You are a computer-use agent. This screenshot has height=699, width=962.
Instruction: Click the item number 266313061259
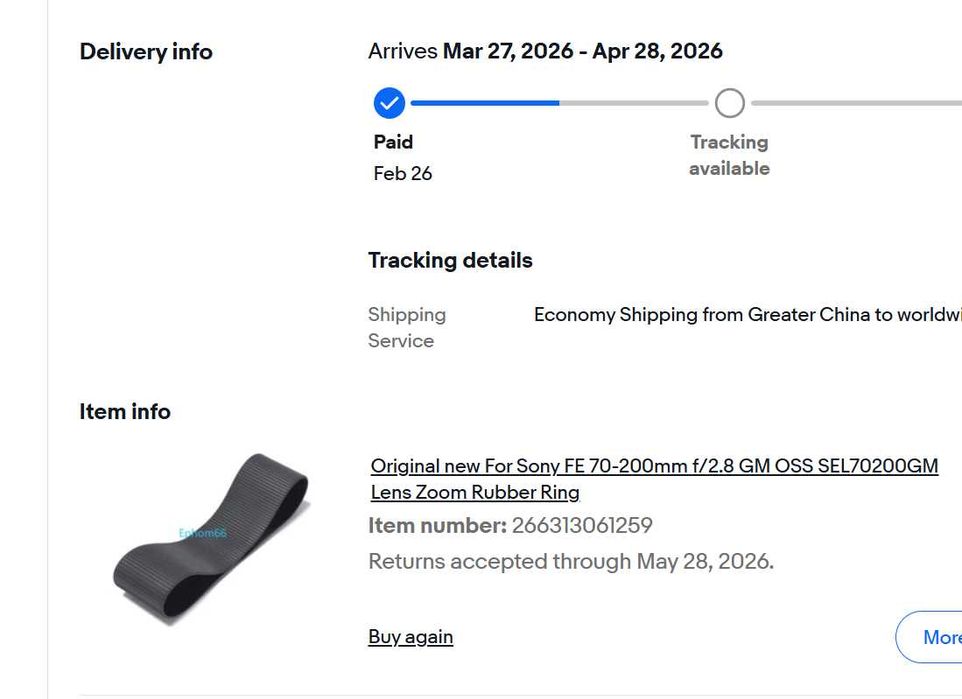coord(582,526)
